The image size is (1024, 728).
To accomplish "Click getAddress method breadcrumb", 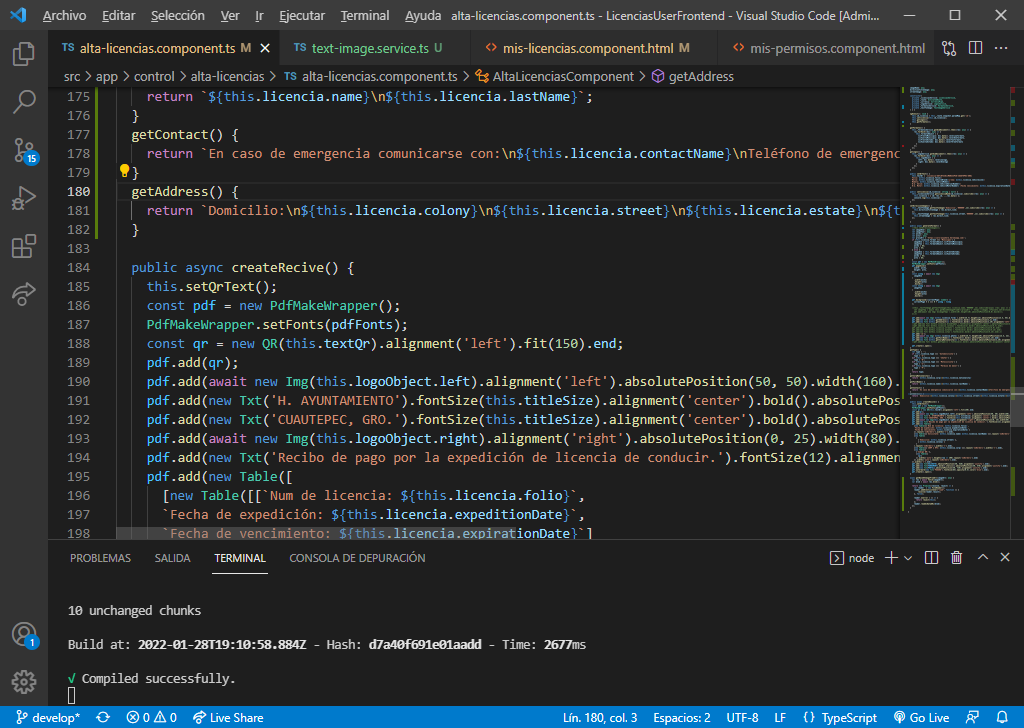I will point(693,76).
